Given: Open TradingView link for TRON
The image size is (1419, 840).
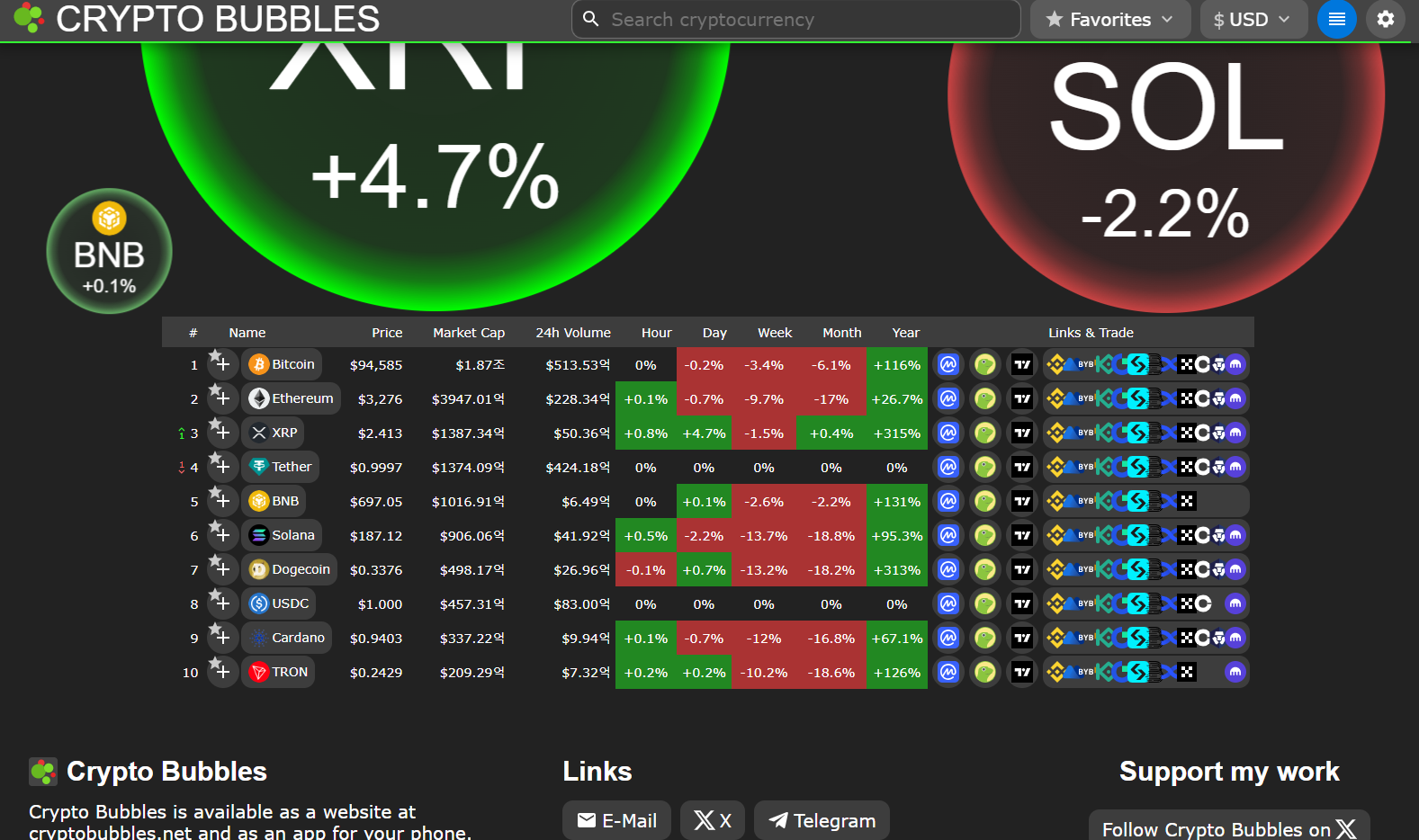Looking at the screenshot, I should click(1022, 672).
